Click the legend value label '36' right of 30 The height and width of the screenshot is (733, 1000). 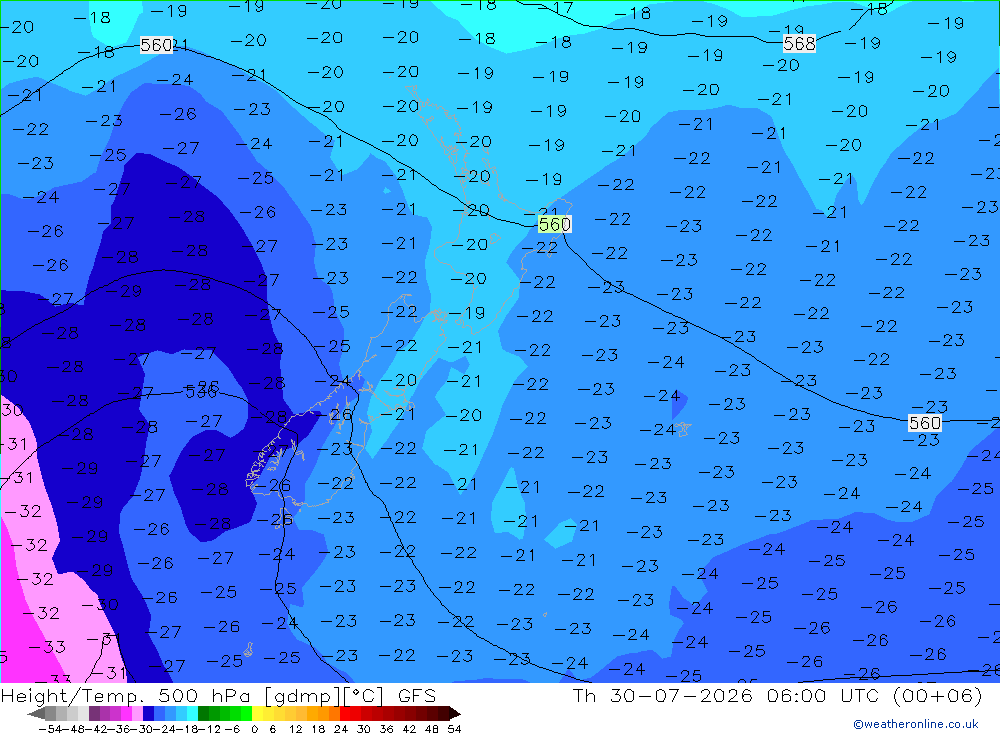[386, 729]
